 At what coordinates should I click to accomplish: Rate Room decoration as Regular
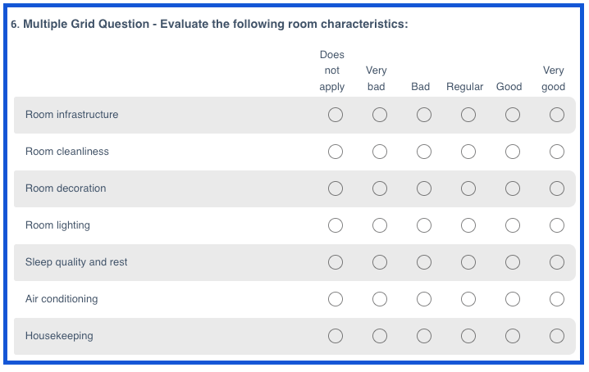pos(468,189)
